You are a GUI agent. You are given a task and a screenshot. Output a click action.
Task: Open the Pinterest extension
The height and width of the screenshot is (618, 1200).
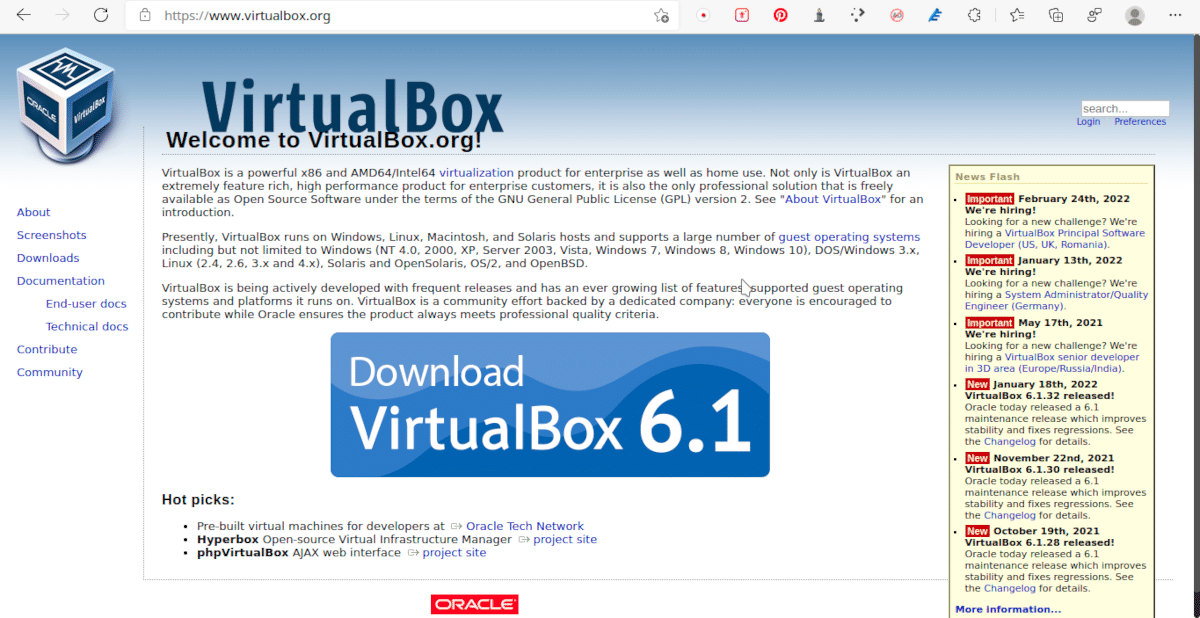point(780,15)
